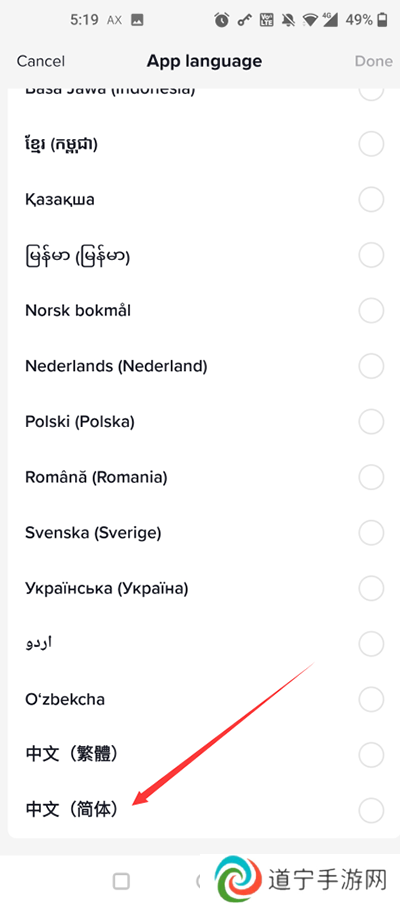Tap the recent apps square navigation button
400x904 pixels.
(x=122, y=880)
